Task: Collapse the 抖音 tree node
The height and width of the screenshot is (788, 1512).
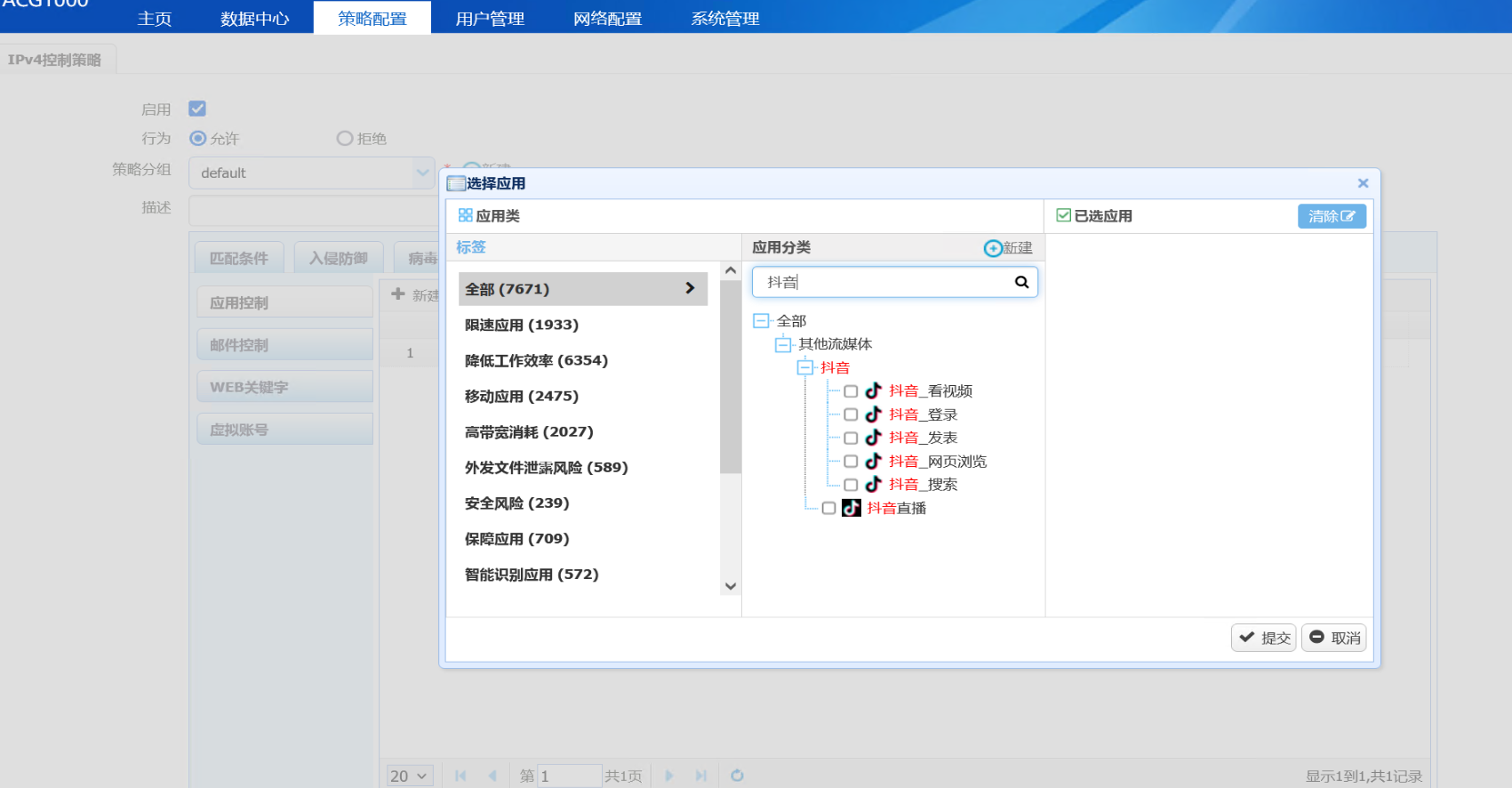Action: 805,367
